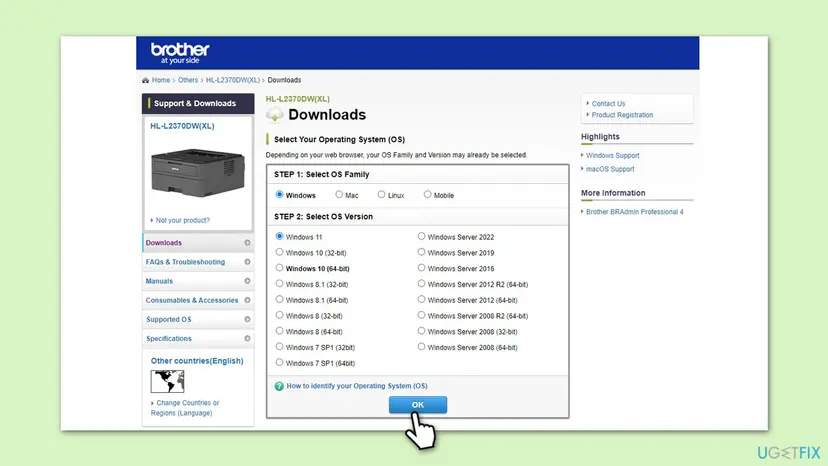Select the Mobile OS family radio
This screenshot has height=466, width=828.
tap(427, 194)
